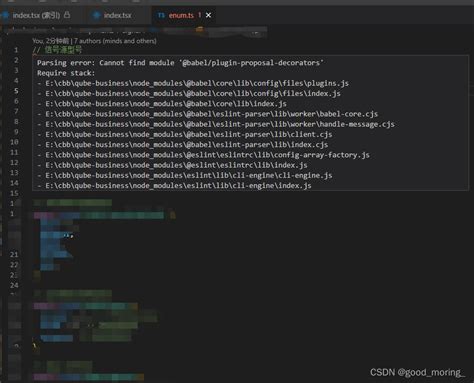474x383 pixels.
Task: Close the enum.ts tab
Action: (208, 15)
